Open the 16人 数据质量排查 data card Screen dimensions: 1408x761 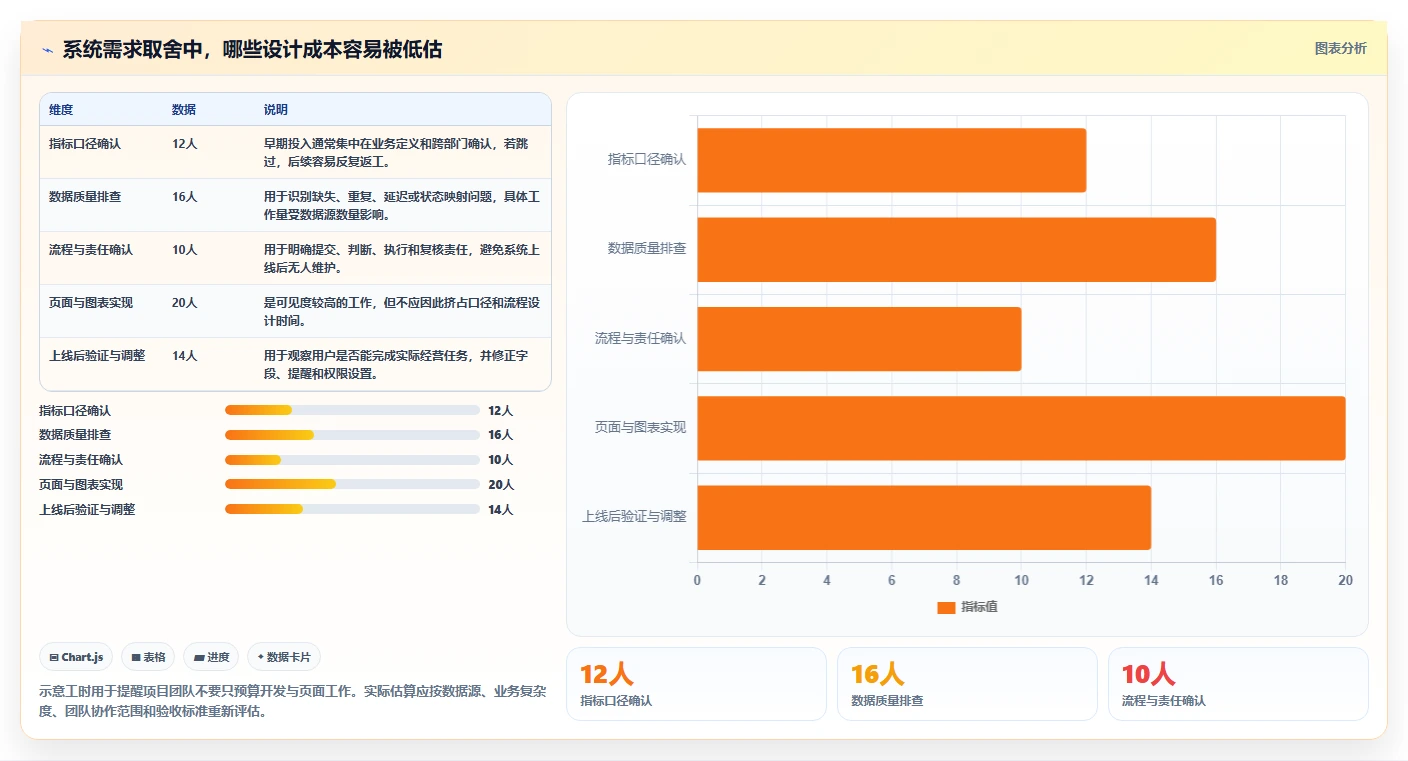[x=967, y=684]
